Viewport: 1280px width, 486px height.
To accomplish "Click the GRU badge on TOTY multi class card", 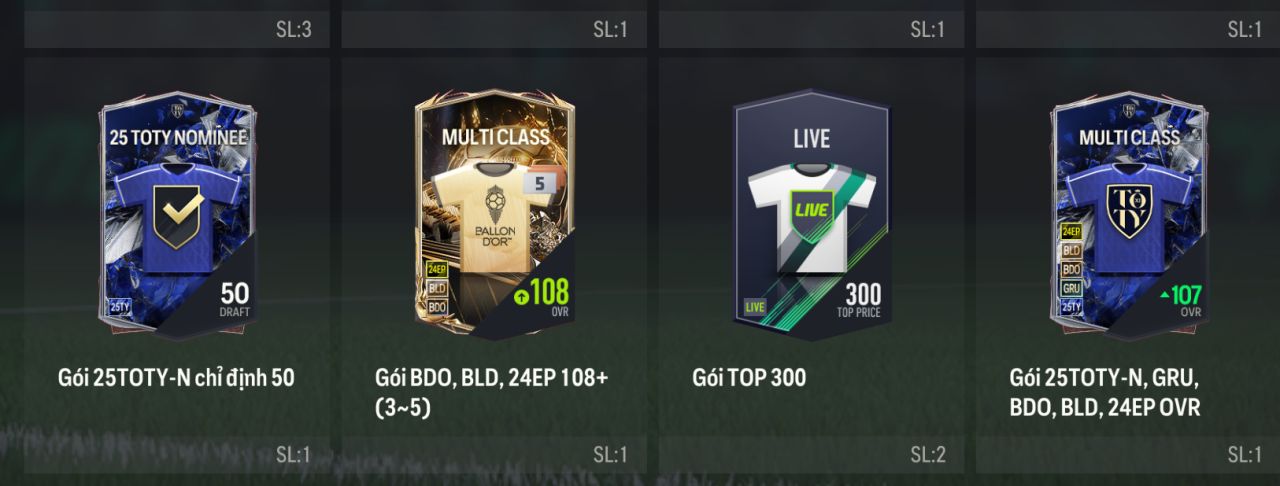I will pyautogui.click(x=1071, y=288).
